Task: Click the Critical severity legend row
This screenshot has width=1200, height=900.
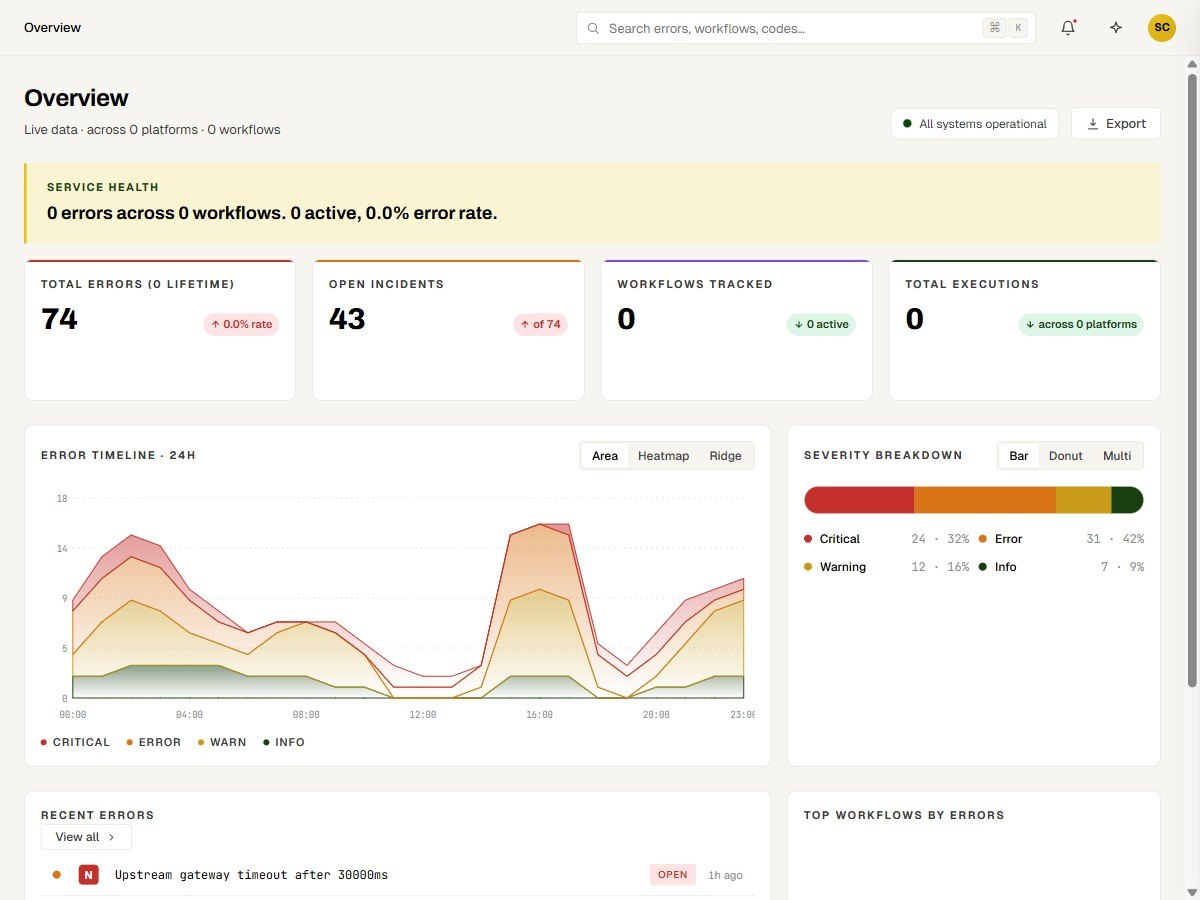Action: point(887,539)
